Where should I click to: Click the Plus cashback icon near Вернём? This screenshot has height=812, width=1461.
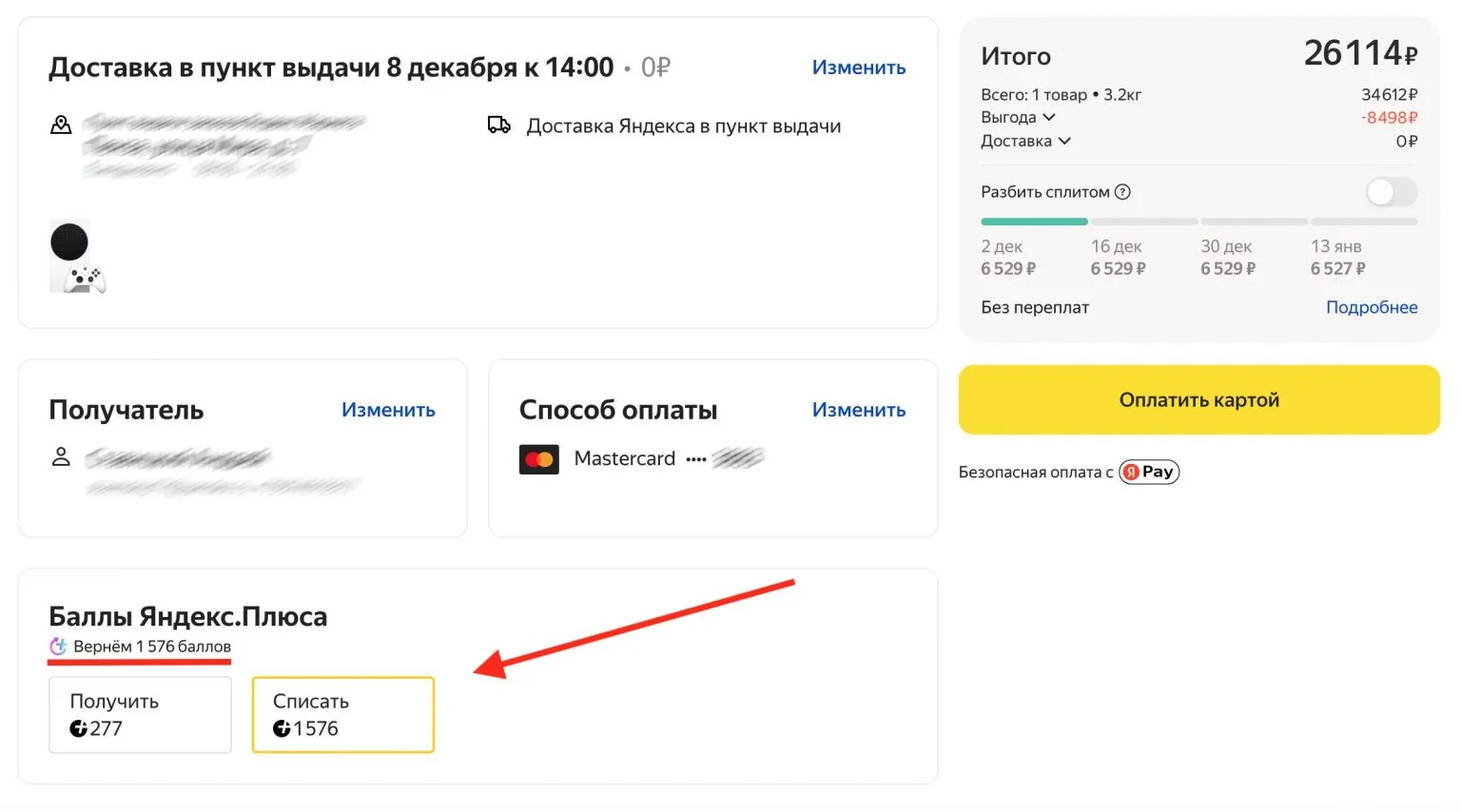(x=58, y=647)
